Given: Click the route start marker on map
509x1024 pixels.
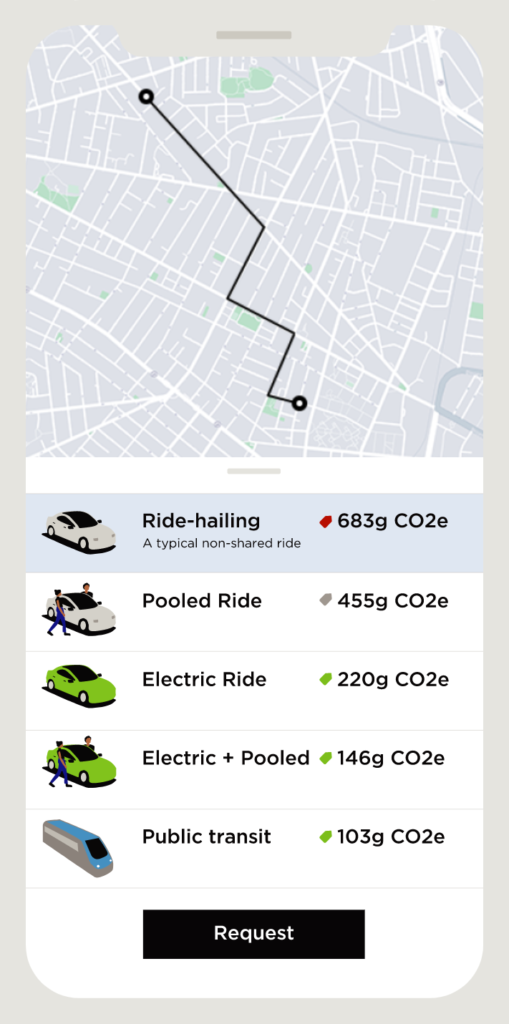Looking at the screenshot, I should pyautogui.click(x=146, y=97).
